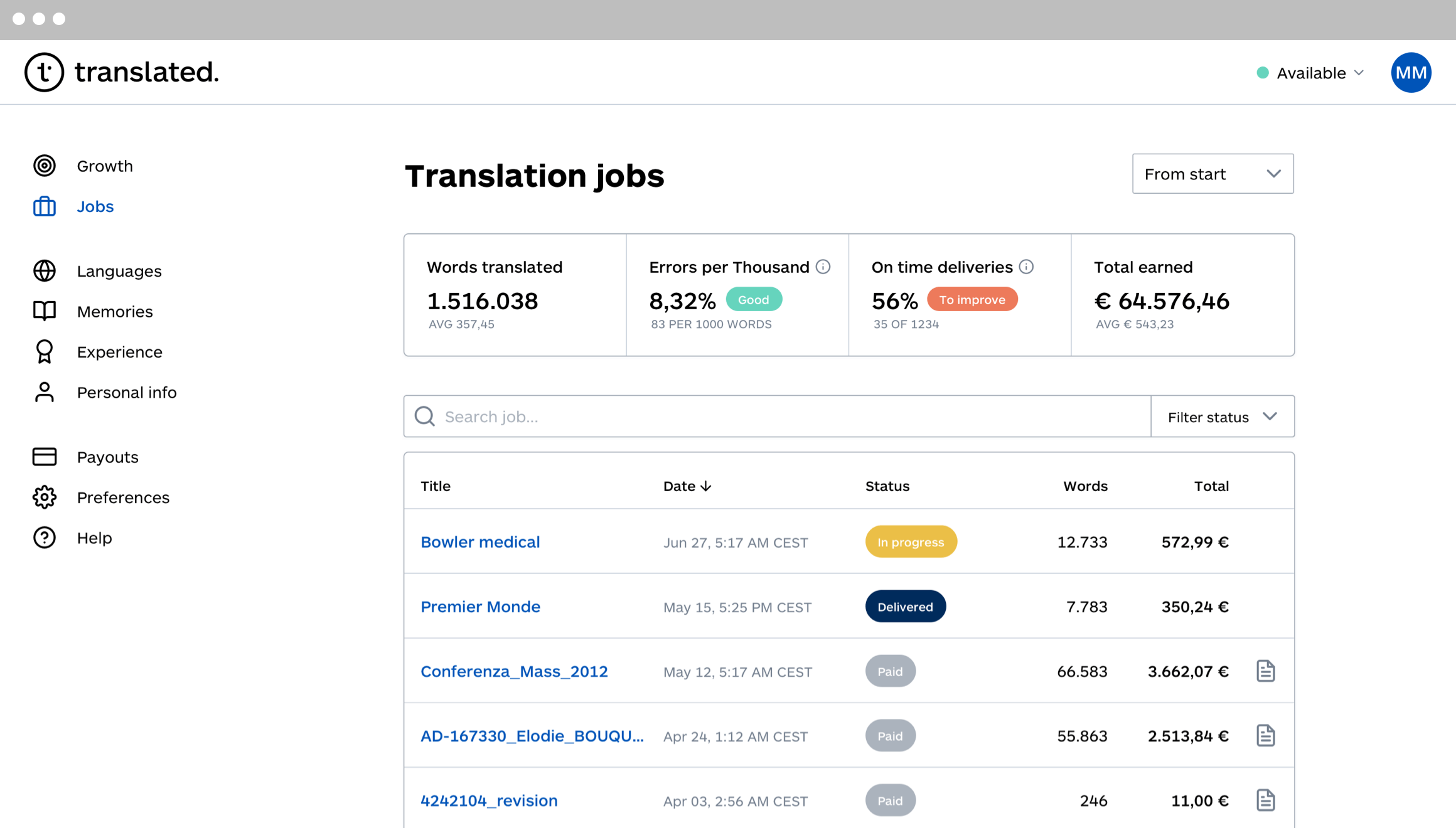Open the Premier Monde job link

(x=480, y=607)
